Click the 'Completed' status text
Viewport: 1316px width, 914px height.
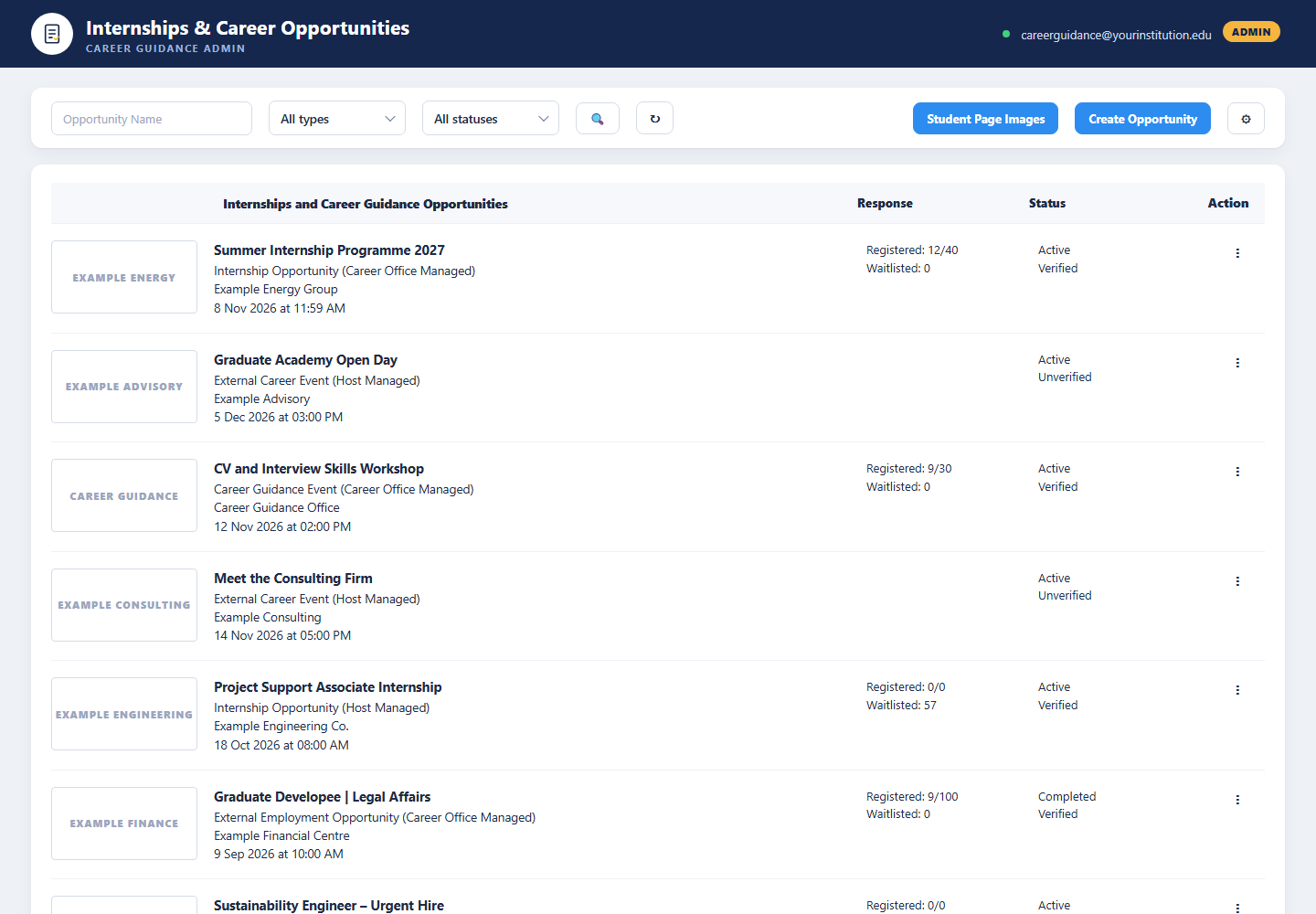pos(1067,797)
